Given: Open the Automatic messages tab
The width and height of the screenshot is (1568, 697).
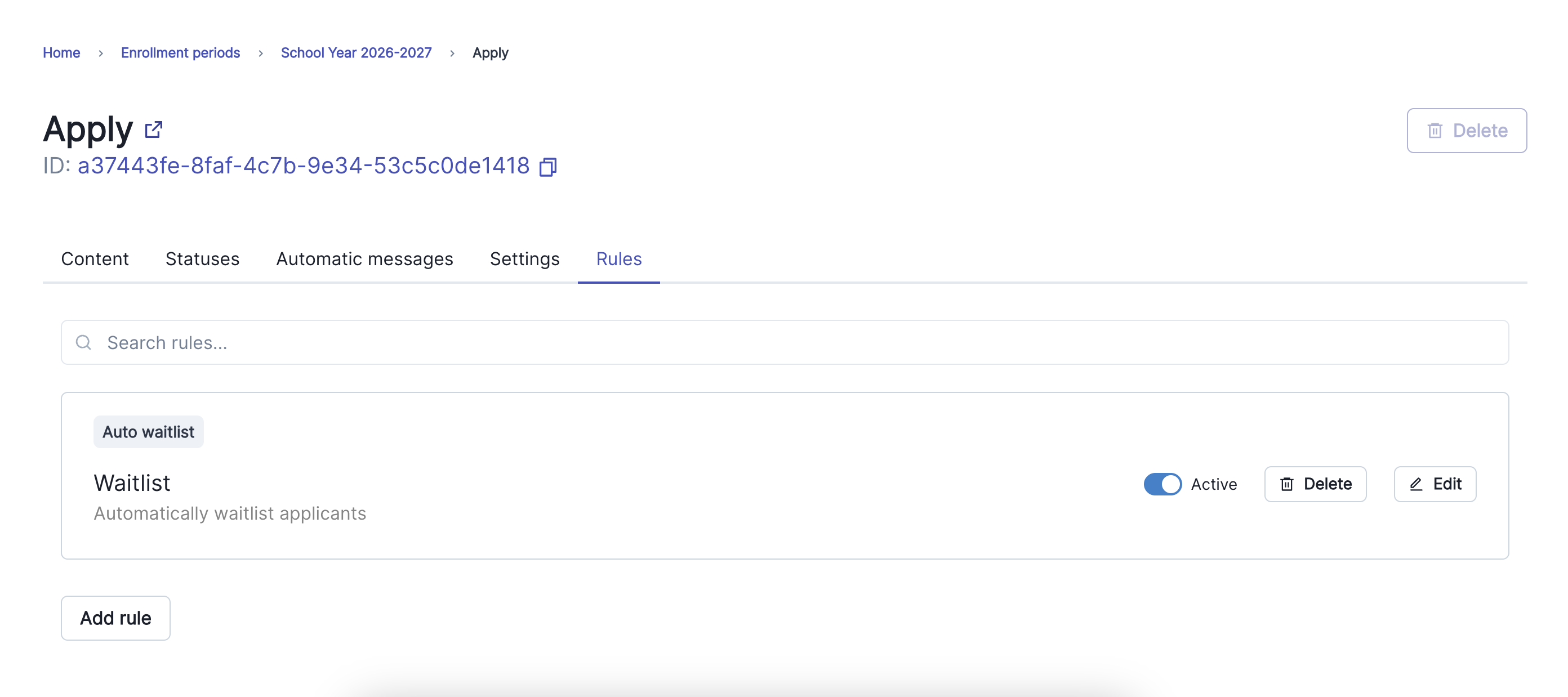Looking at the screenshot, I should pos(364,259).
